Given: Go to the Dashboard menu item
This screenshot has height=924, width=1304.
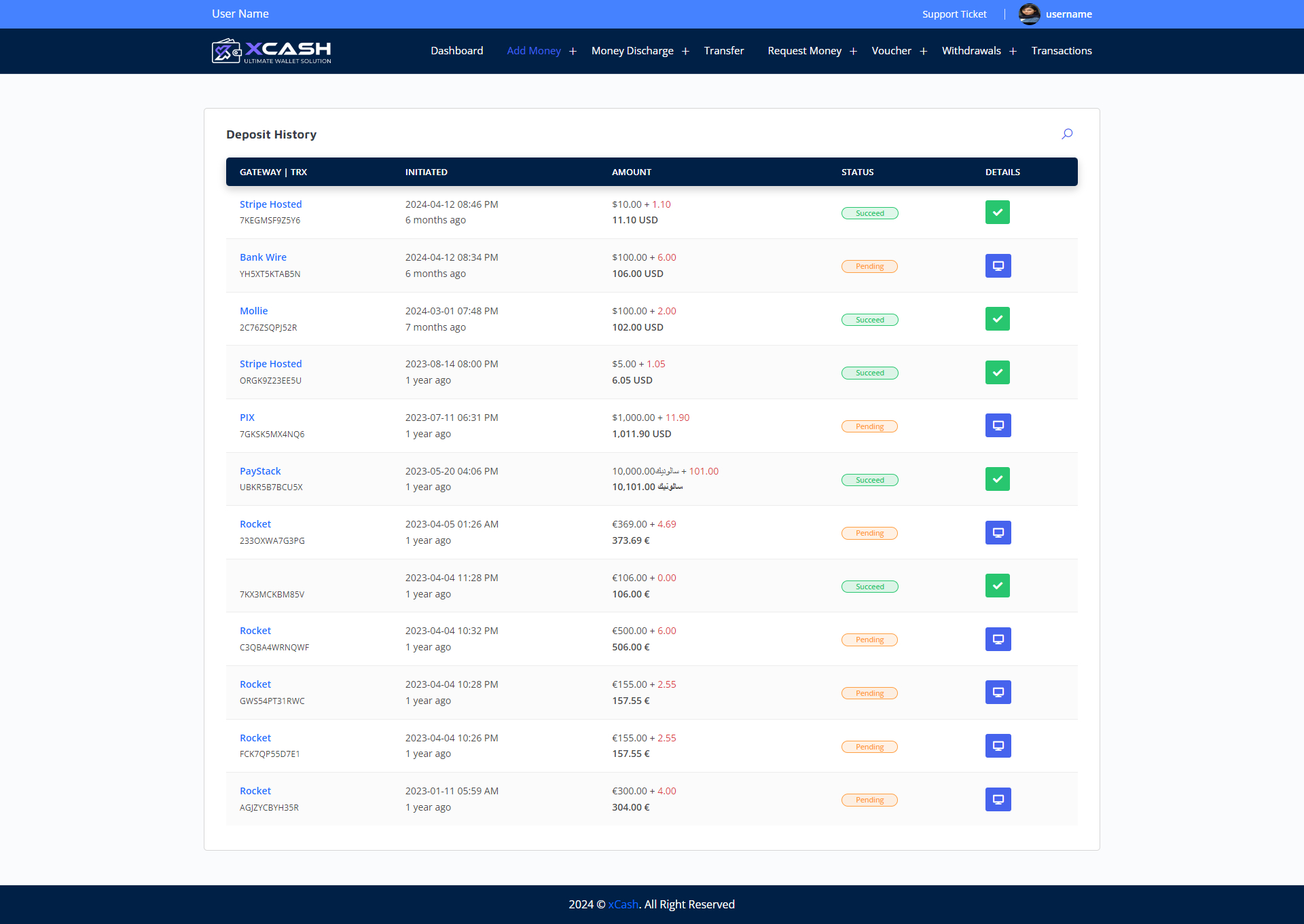Looking at the screenshot, I should click(456, 50).
